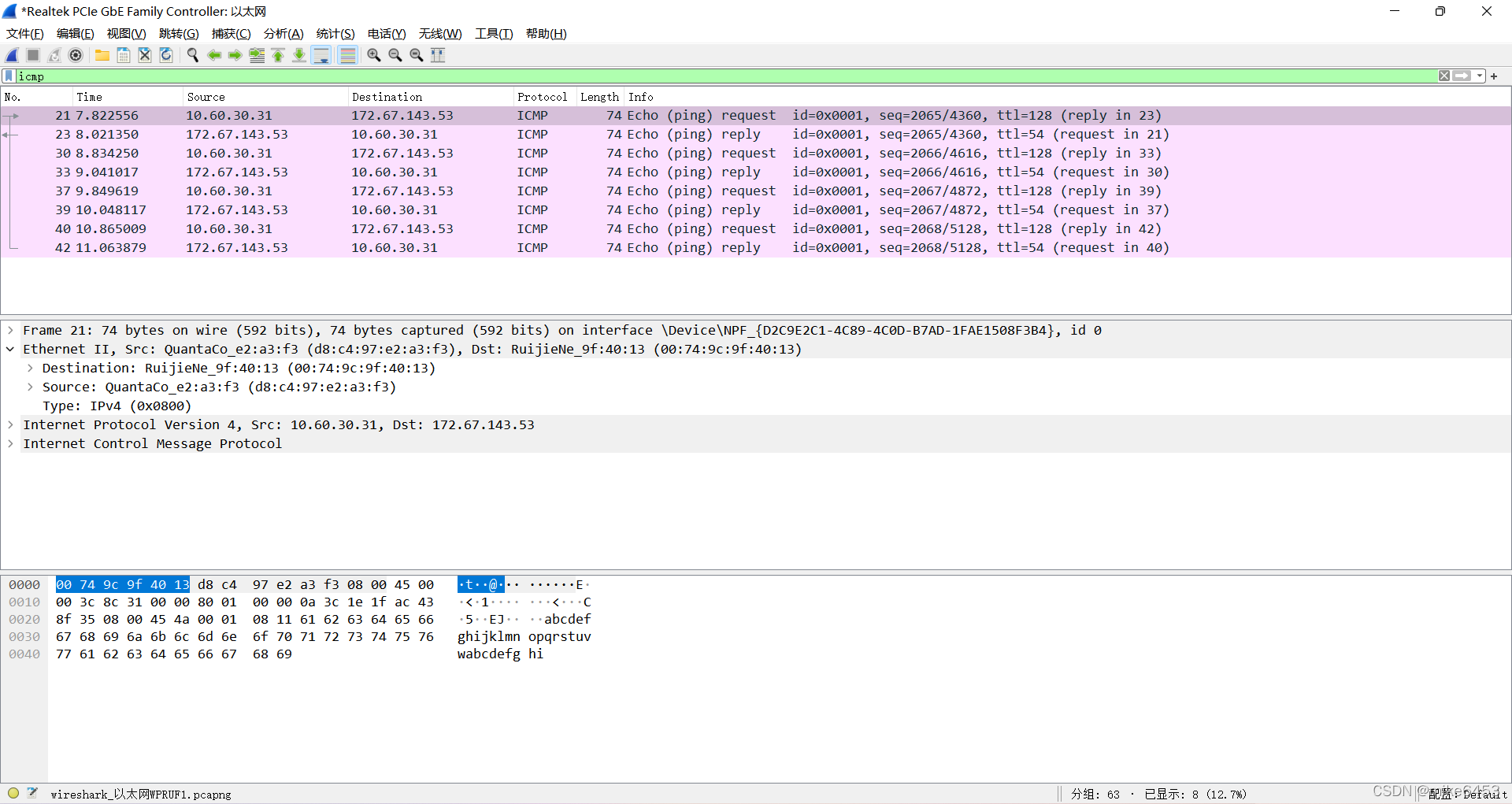1512x804 pixels.
Task: Open display filter history dropdown
Action: tap(1480, 76)
